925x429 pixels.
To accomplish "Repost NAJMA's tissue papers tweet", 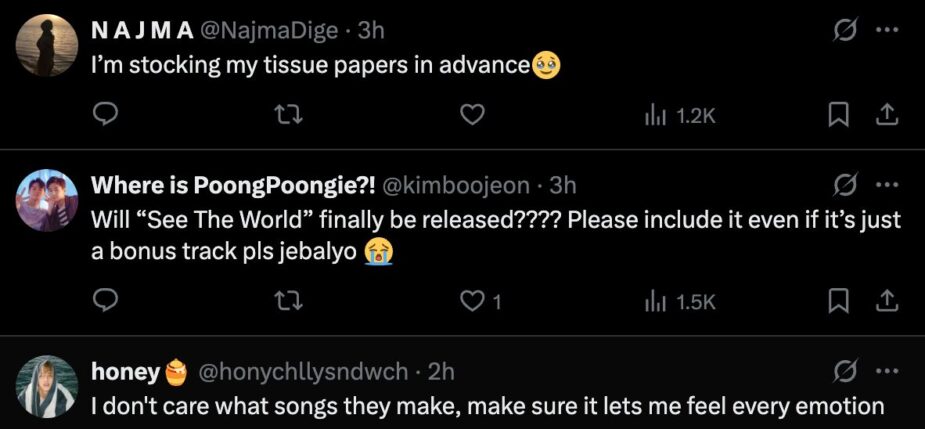I will (x=289, y=116).
